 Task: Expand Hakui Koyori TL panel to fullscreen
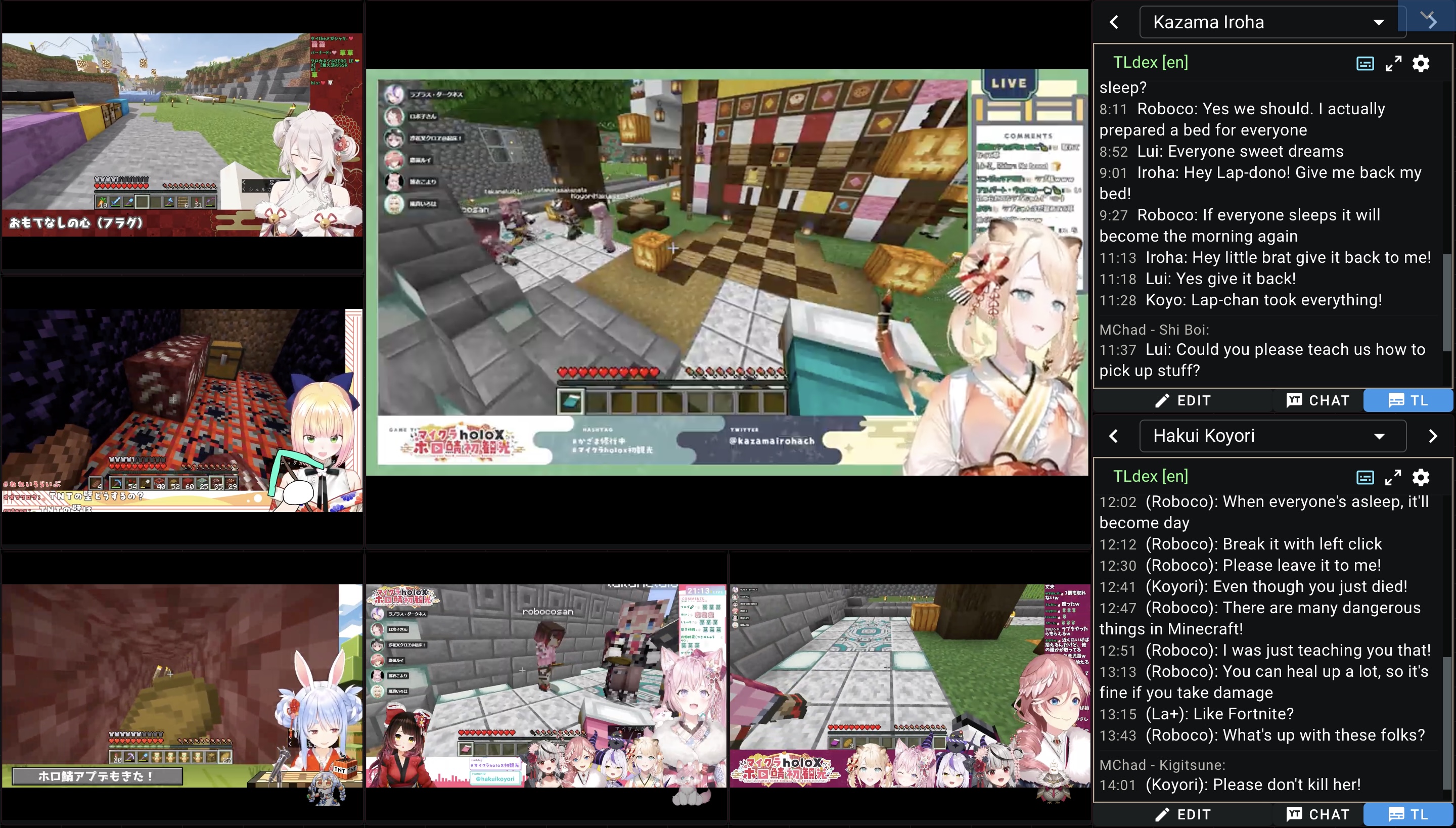pyautogui.click(x=1393, y=477)
